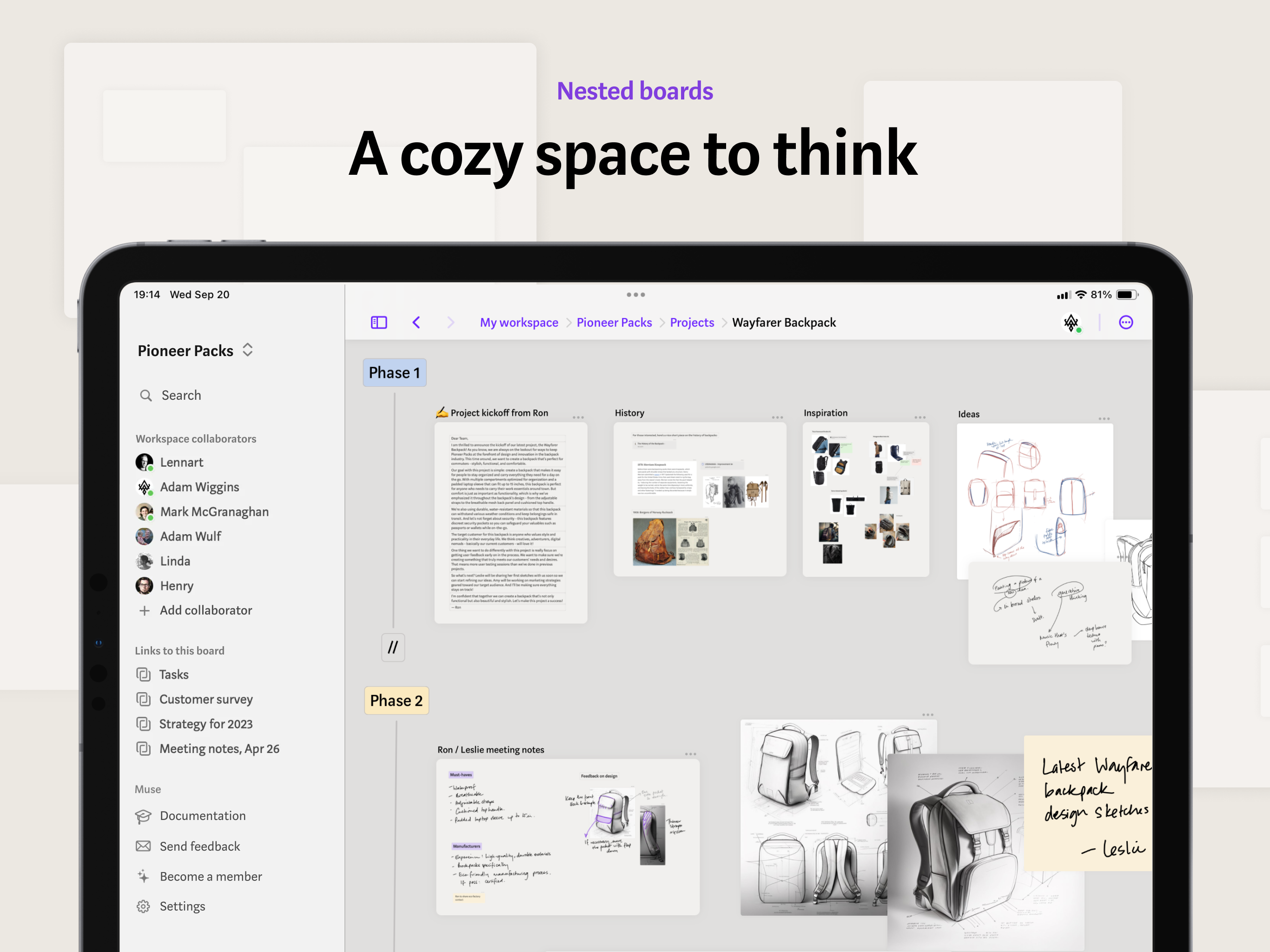Click the search magnifier icon
The image size is (1270, 952).
pyautogui.click(x=146, y=396)
